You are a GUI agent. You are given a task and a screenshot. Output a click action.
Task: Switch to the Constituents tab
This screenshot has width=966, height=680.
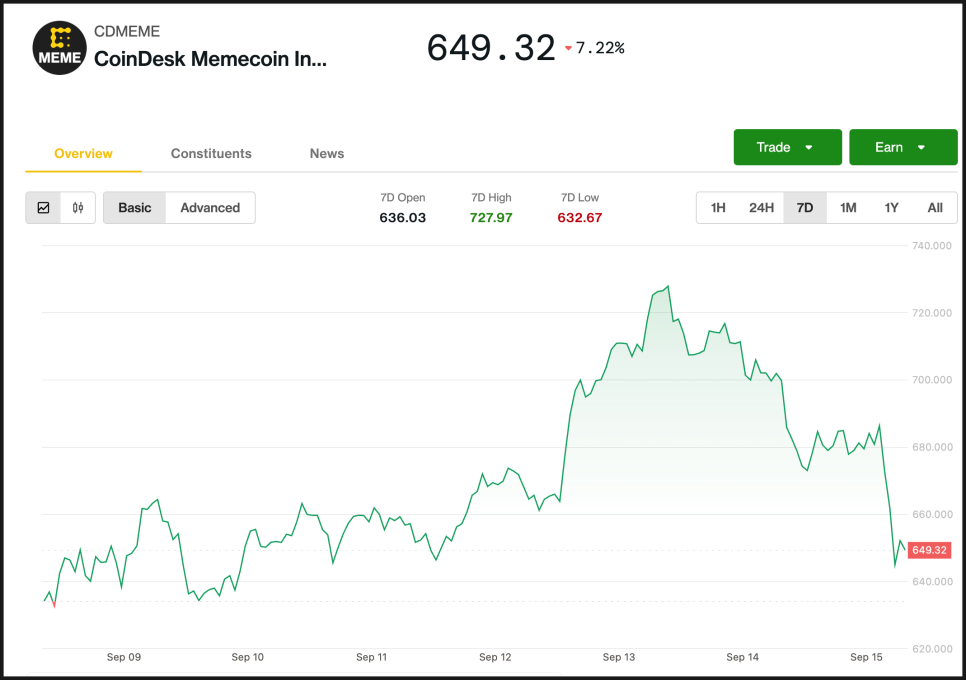pyautogui.click(x=211, y=153)
